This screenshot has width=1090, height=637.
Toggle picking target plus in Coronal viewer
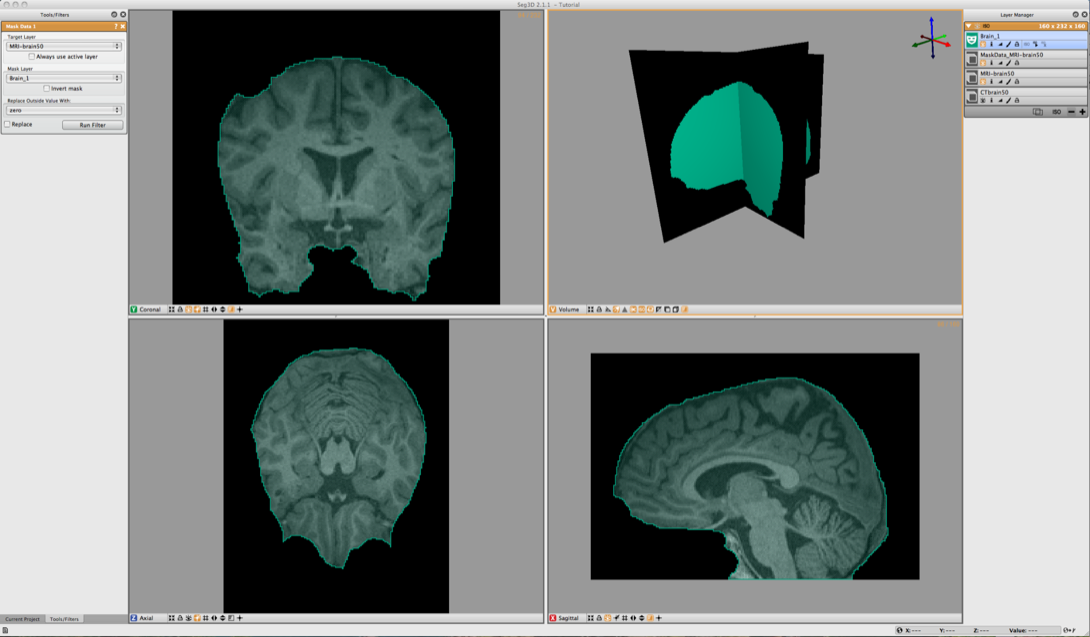(x=240, y=309)
